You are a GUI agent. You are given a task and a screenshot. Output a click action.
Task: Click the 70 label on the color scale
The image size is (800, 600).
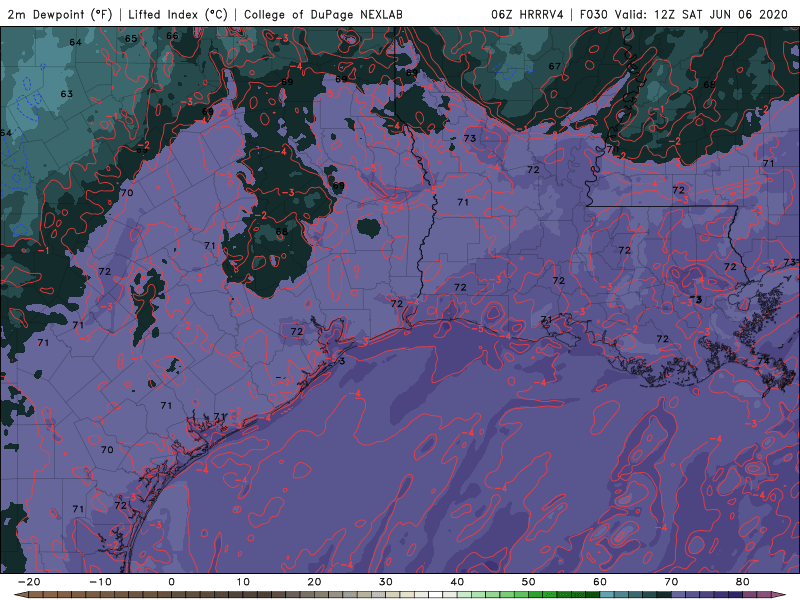tap(671, 582)
